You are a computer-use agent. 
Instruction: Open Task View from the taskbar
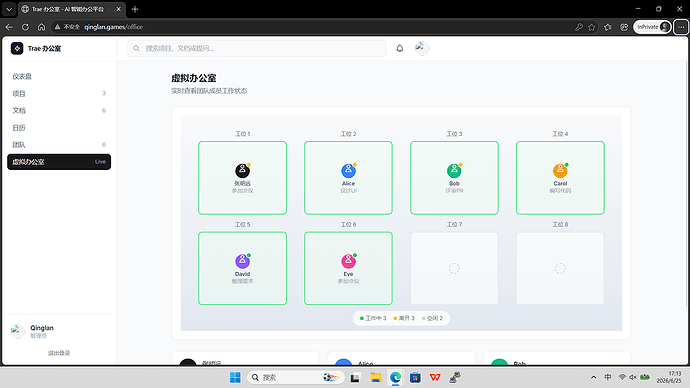(x=355, y=377)
